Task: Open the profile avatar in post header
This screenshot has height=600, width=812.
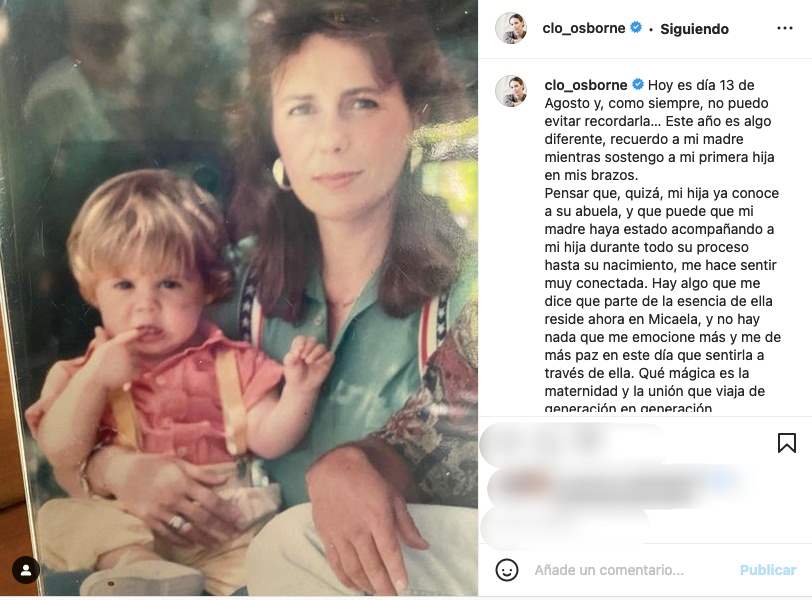Action: (511, 29)
